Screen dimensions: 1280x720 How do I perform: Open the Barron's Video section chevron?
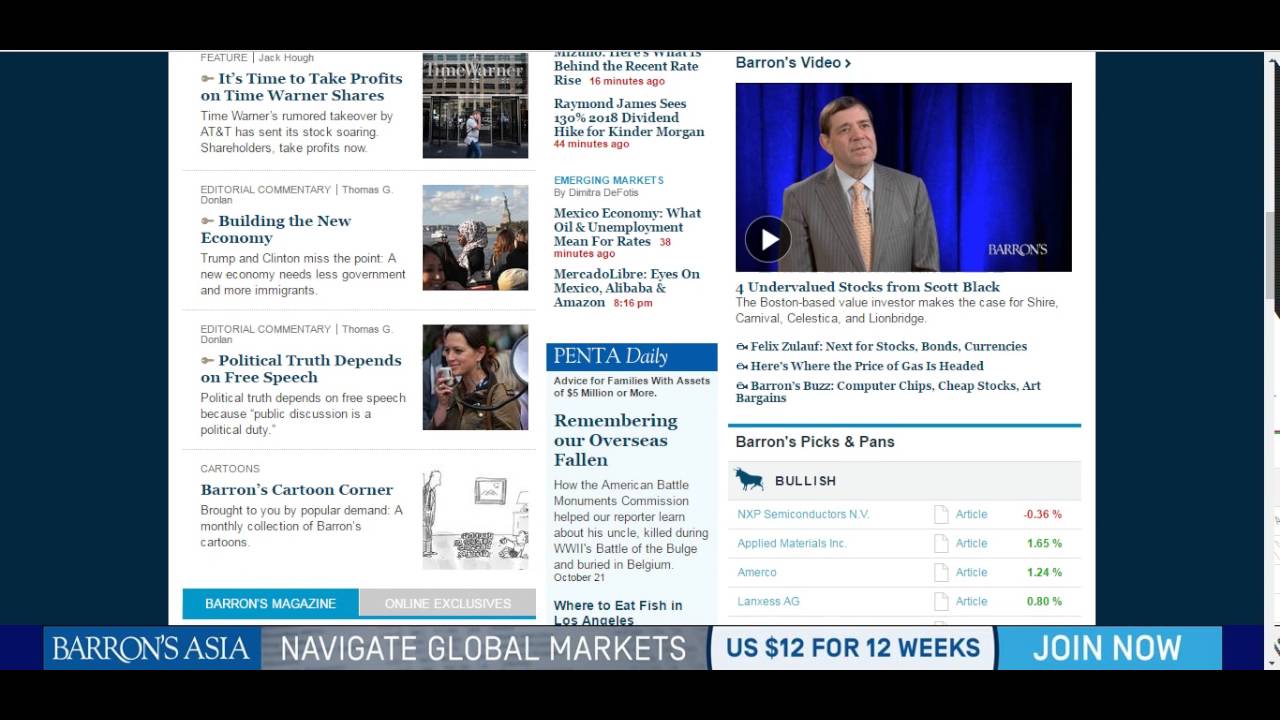click(848, 63)
